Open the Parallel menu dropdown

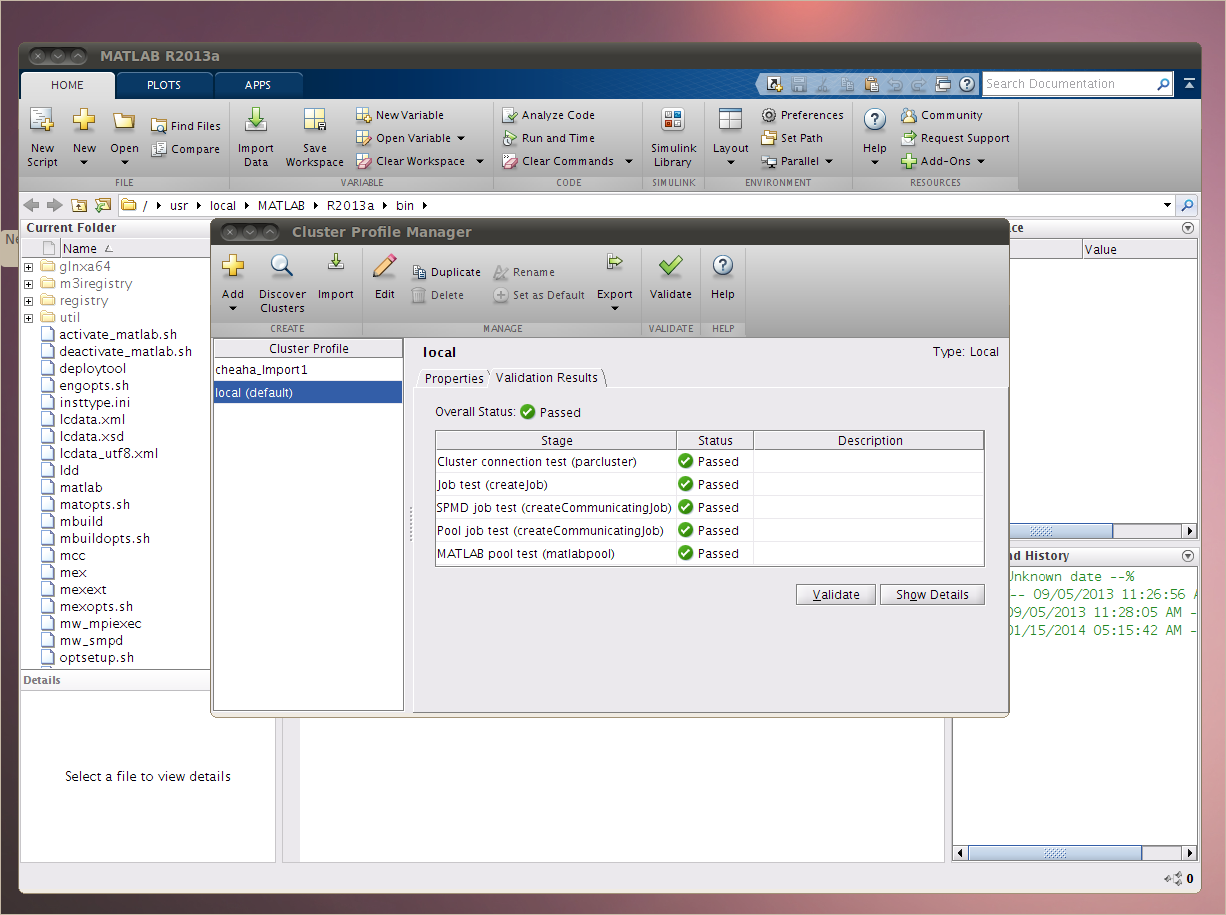pos(829,161)
